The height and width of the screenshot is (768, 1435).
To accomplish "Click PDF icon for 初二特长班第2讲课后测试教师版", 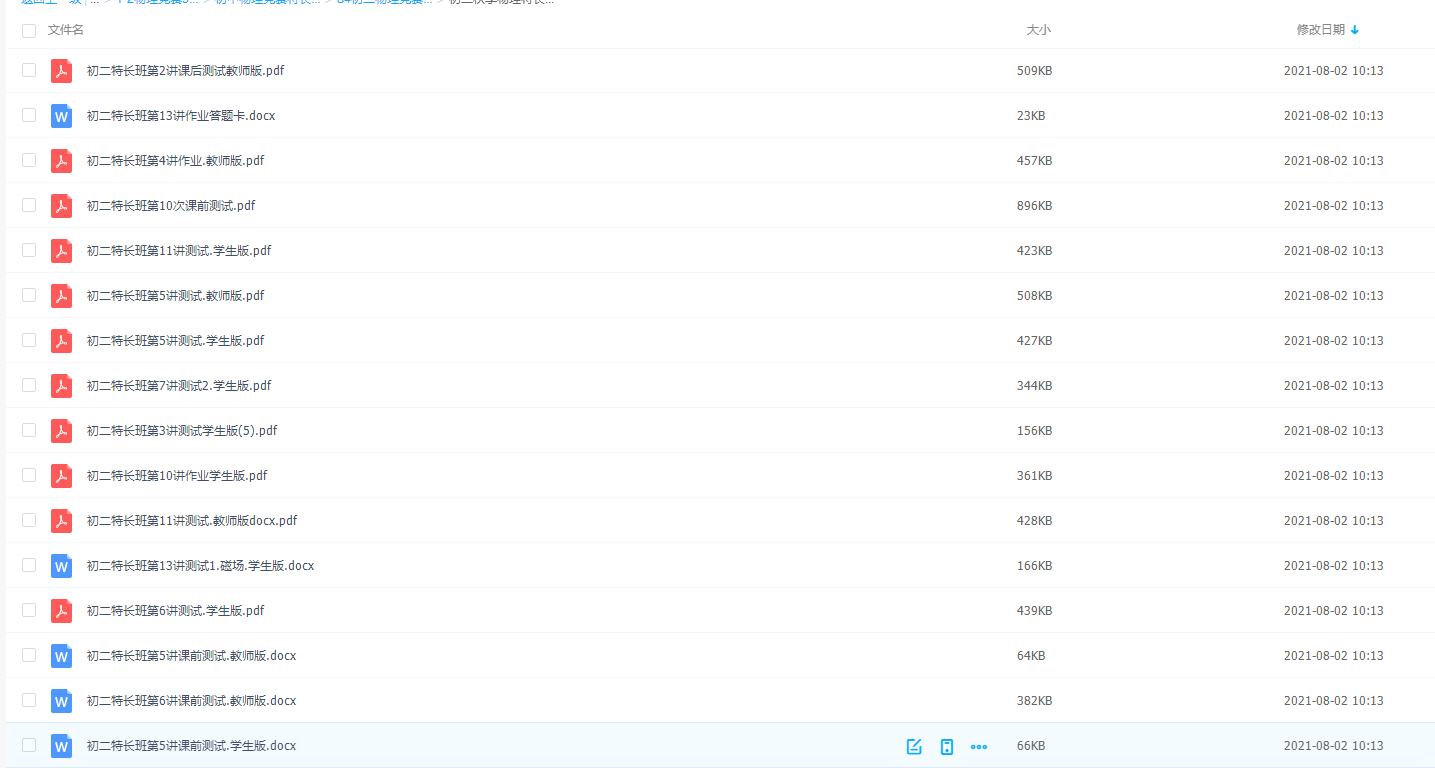I will (62, 71).
